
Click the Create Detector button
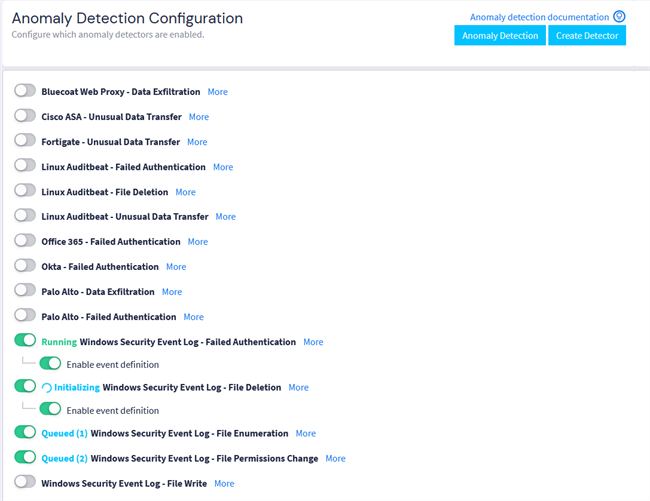[x=586, y=36]
